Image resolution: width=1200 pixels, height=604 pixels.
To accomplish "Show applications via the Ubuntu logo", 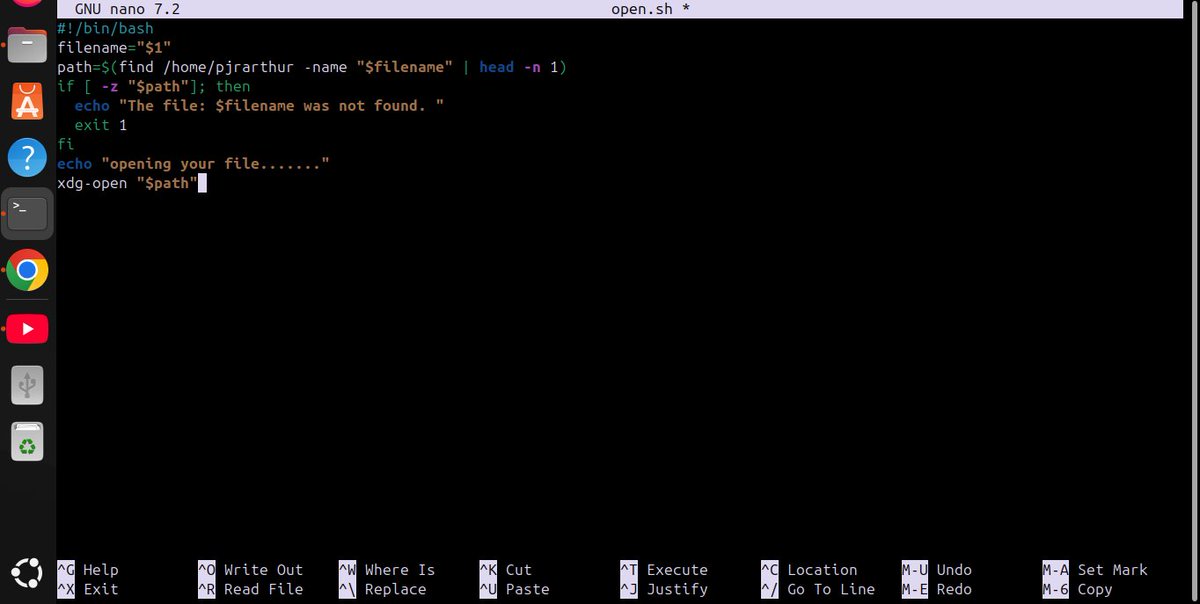I will click(27, 573).
